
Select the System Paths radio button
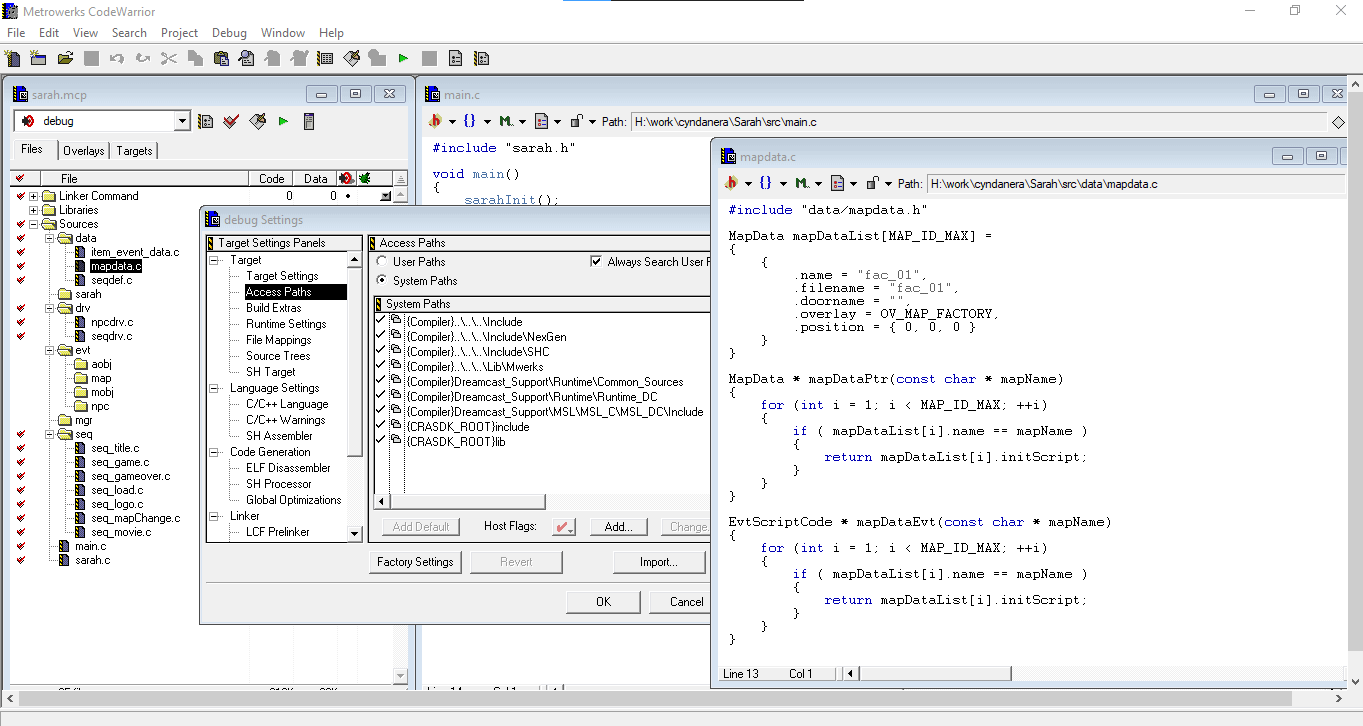382,281
